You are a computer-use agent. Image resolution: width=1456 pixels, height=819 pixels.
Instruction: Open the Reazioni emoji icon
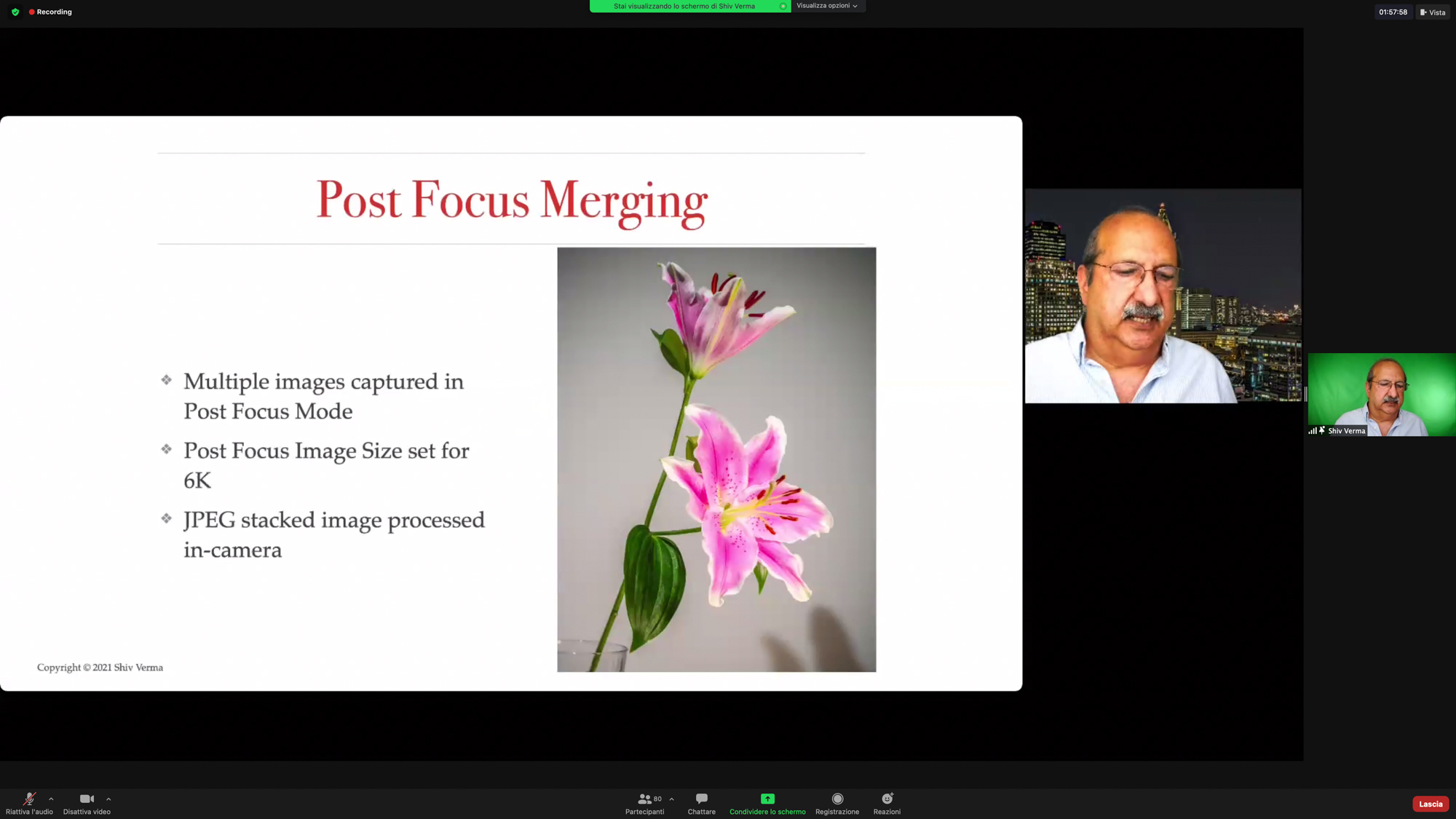coord(887,799)
